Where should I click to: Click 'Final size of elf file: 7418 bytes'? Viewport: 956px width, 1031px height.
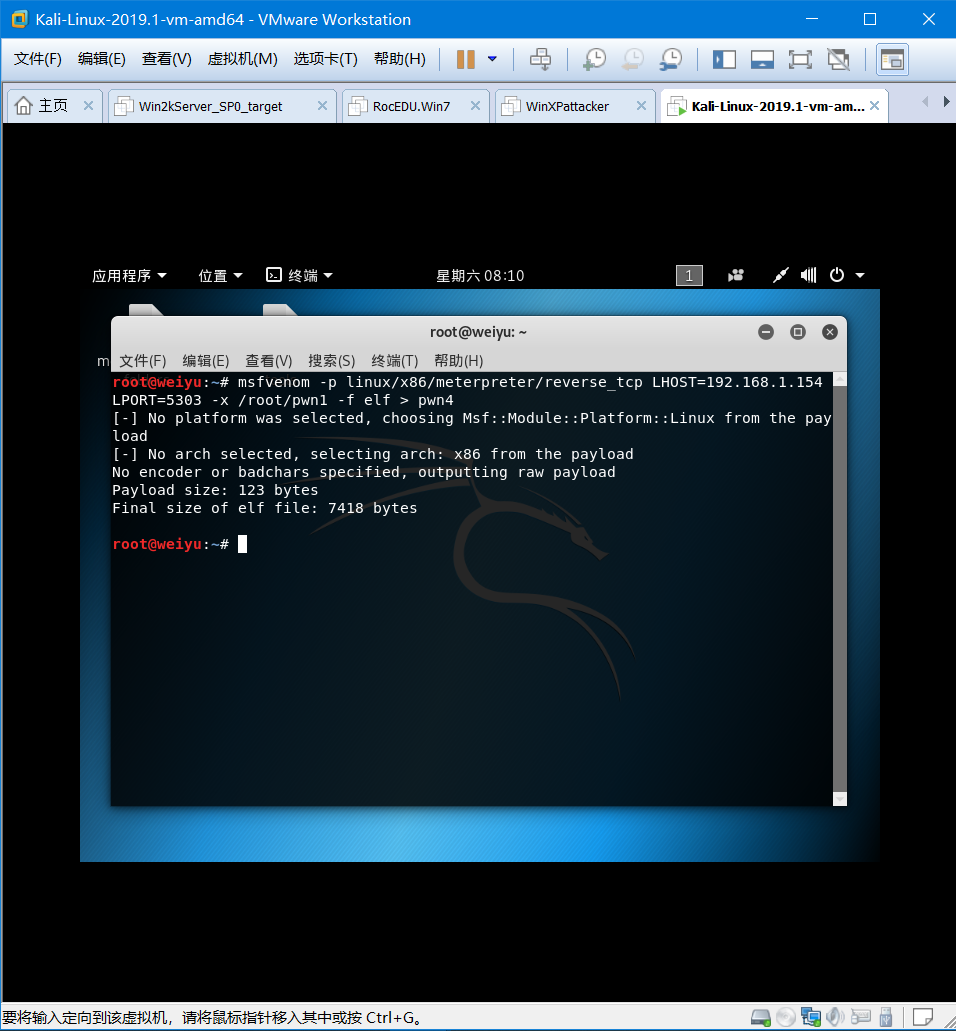264,508
